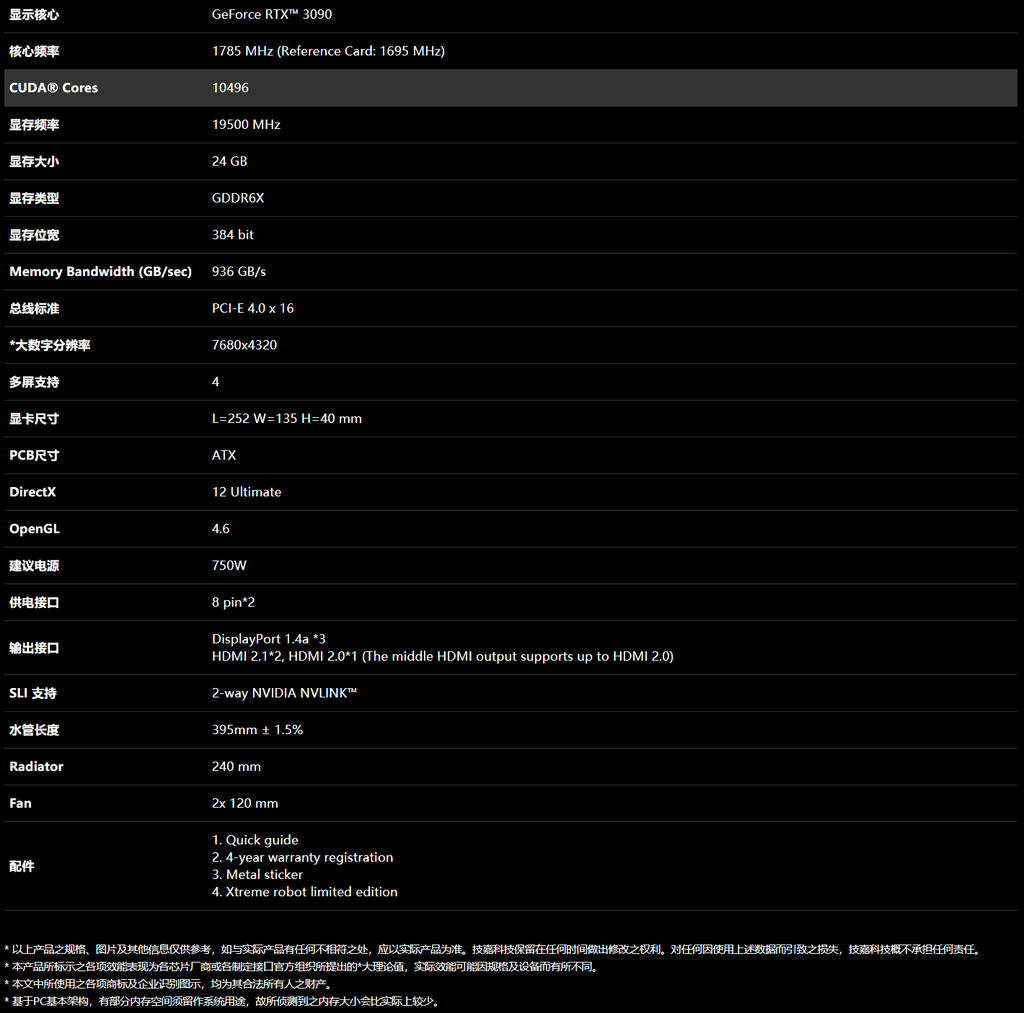Click the DirectX label
The width and height of the screenshot is (1024, 1013).
coord(33,492)
